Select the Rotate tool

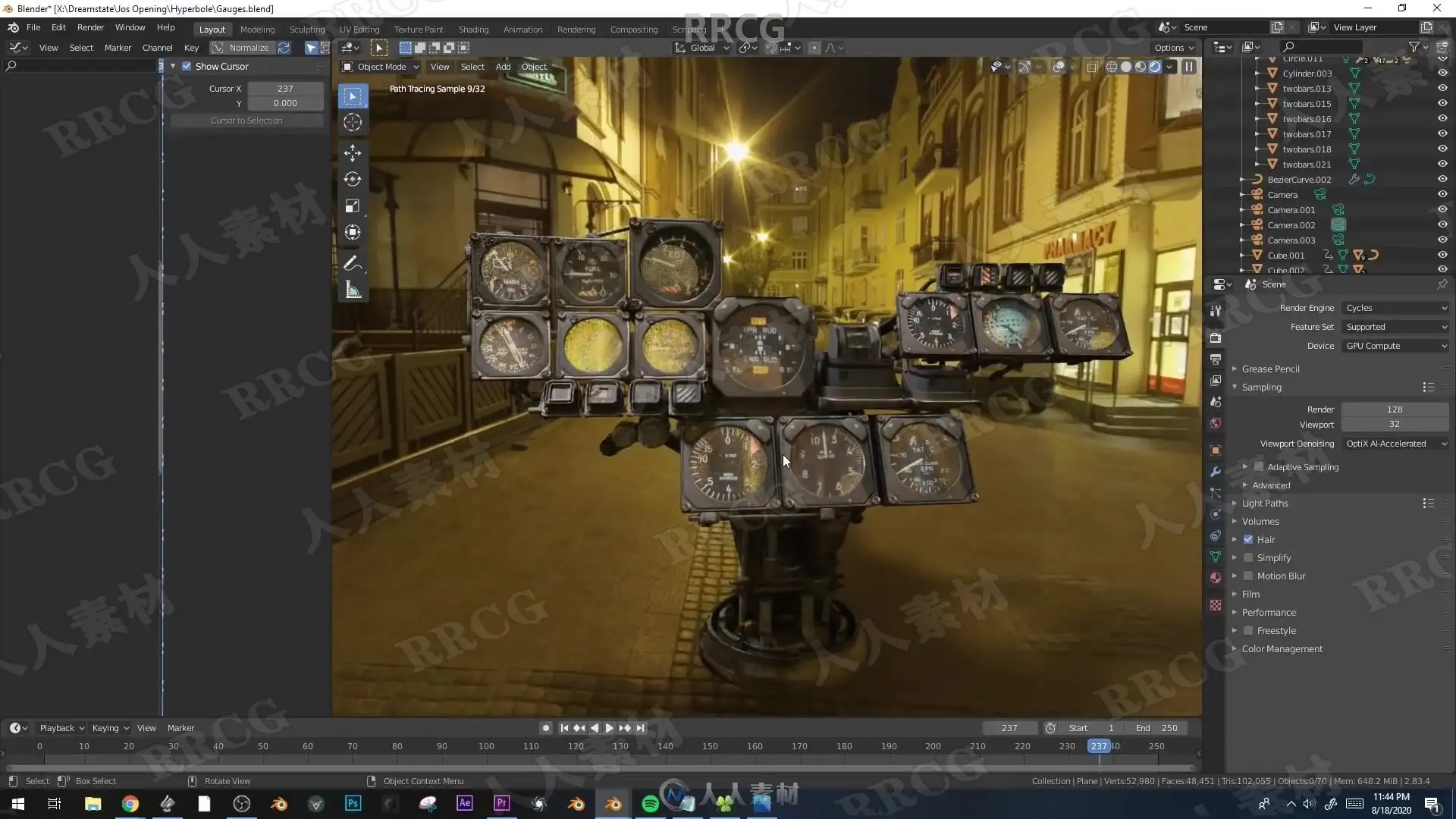[353, 179]
